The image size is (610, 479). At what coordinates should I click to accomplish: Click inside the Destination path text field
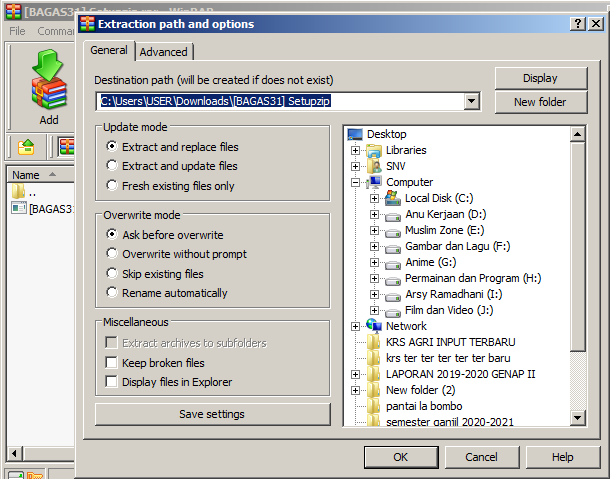(280, 101)
